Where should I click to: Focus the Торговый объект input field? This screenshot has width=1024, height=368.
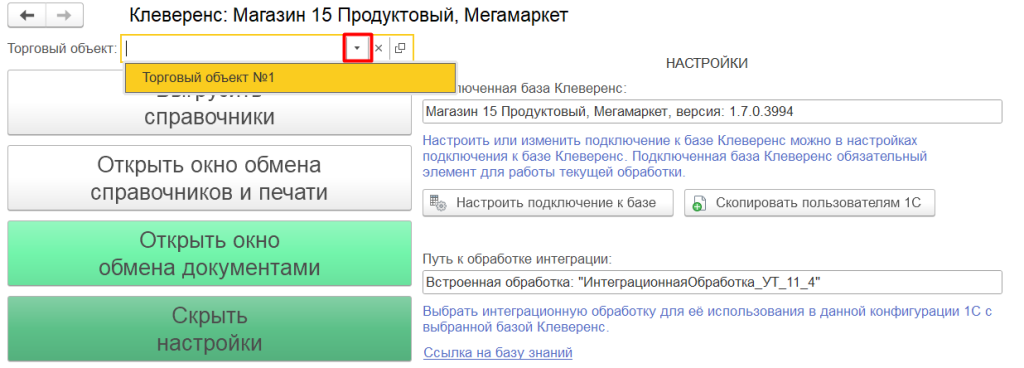(x=234, y=48)
